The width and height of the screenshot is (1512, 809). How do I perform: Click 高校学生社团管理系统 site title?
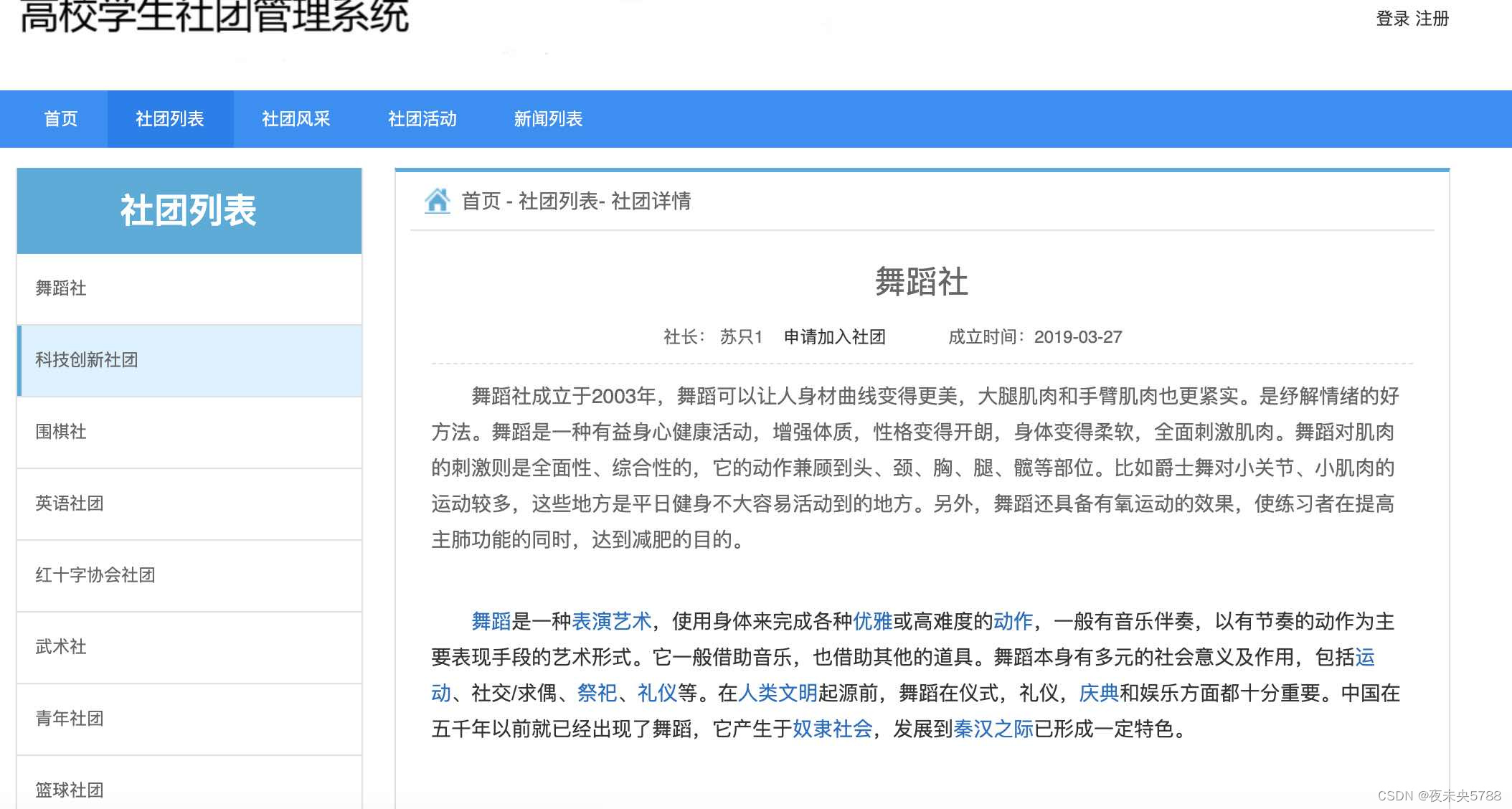[x=214, y=16]
